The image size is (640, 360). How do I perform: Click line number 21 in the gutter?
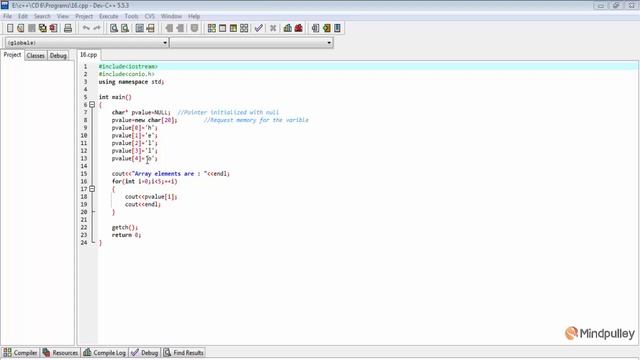84,220
